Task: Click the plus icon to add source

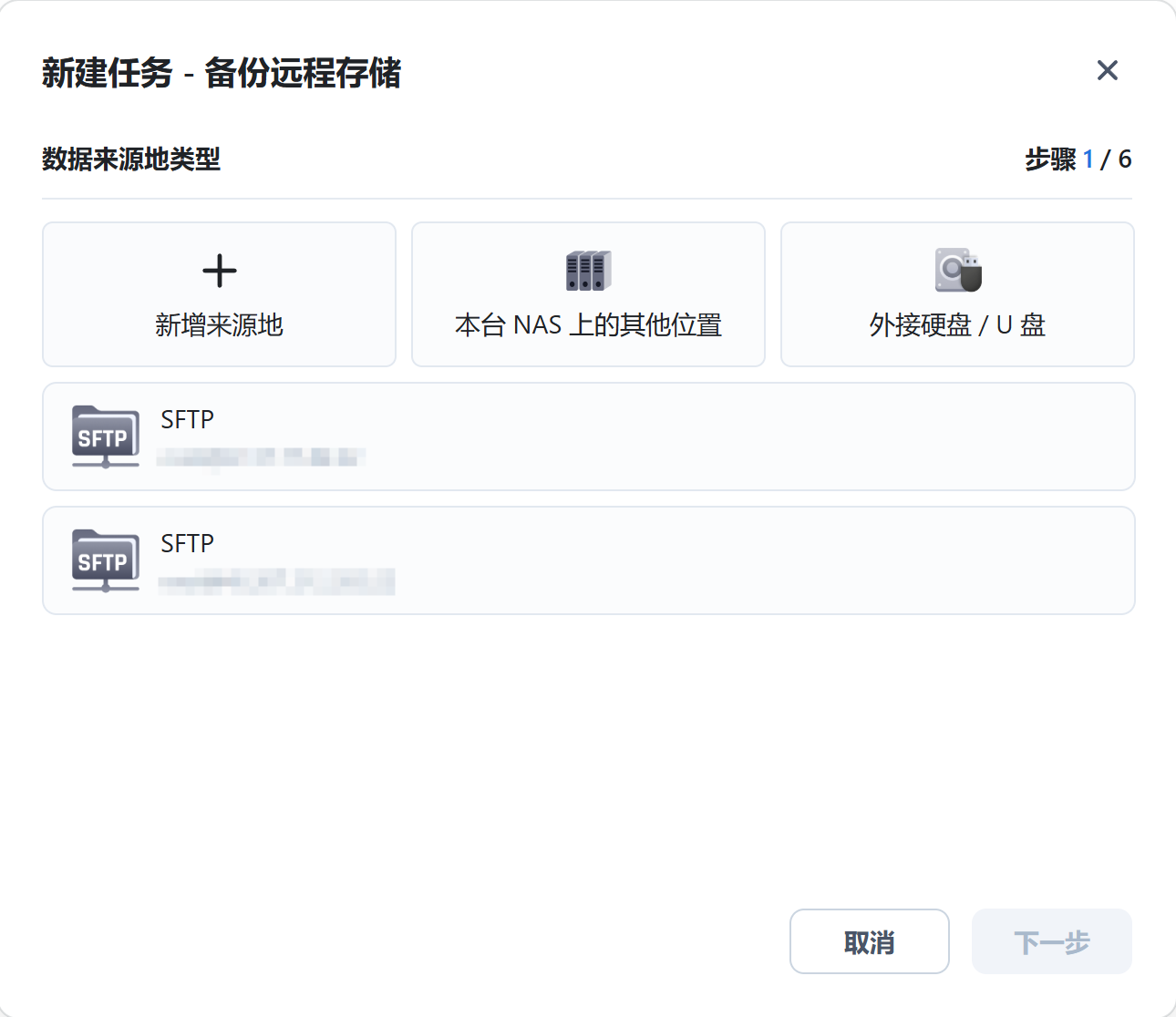Action: 219,271
